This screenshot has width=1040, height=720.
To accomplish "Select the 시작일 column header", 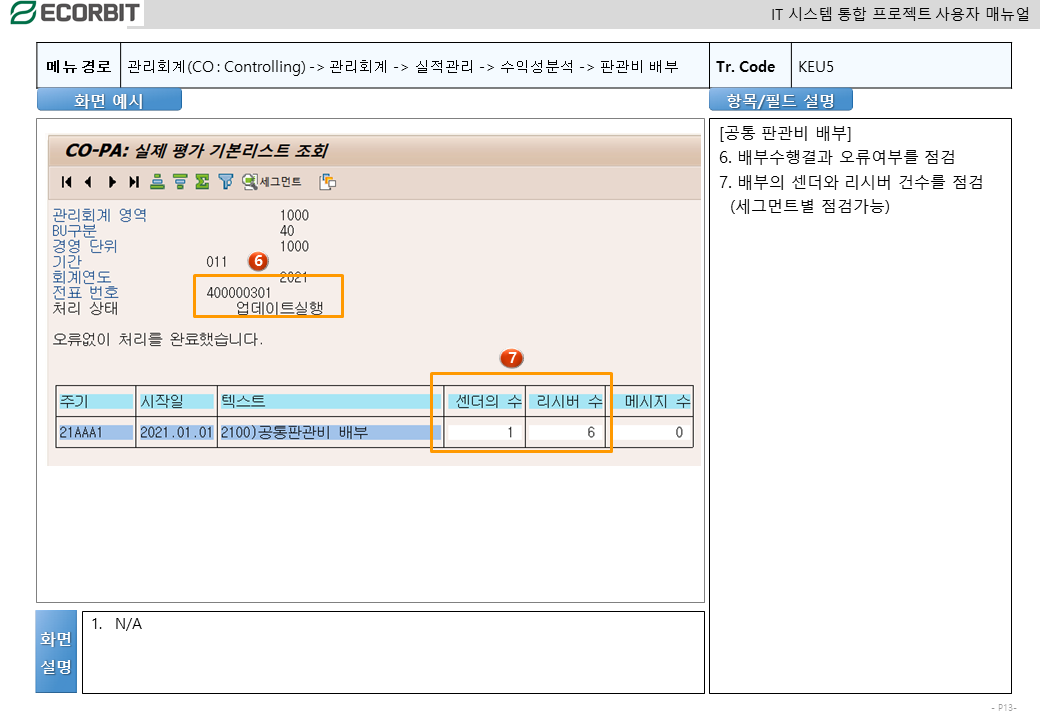I will (x=175, y=401).
